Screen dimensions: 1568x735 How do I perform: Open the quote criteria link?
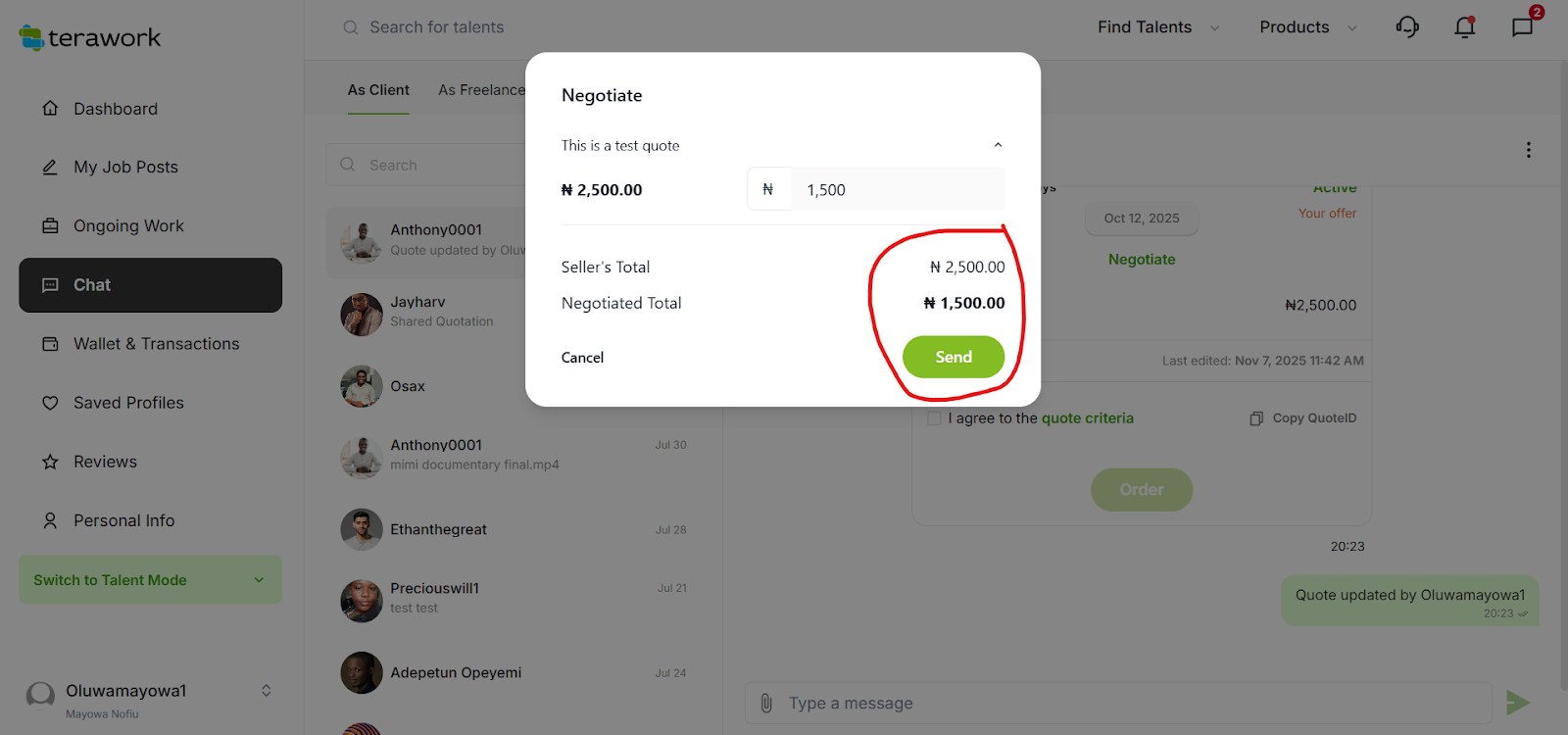click(1087, 418)
